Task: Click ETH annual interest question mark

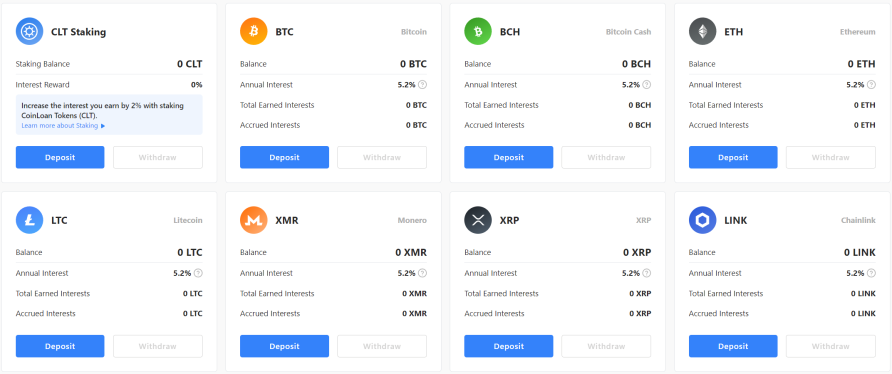Action: [871, 84]
